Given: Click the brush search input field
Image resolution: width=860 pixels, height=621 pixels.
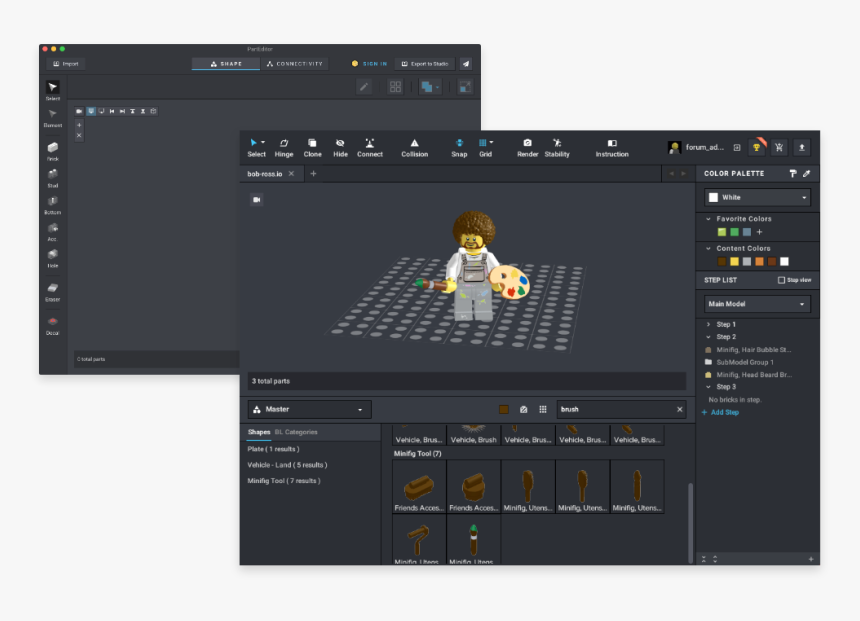Looking at the screenshot, I should [615, 409].
